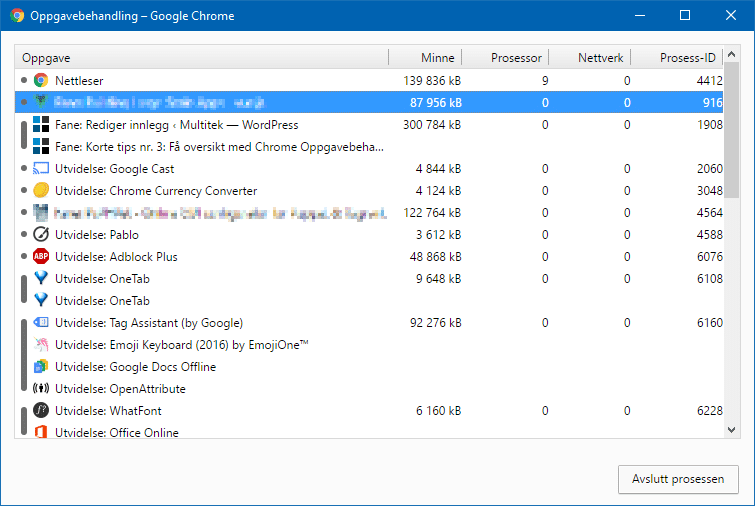Click process ID 4412
755x506 pixels.
[710, 80]
